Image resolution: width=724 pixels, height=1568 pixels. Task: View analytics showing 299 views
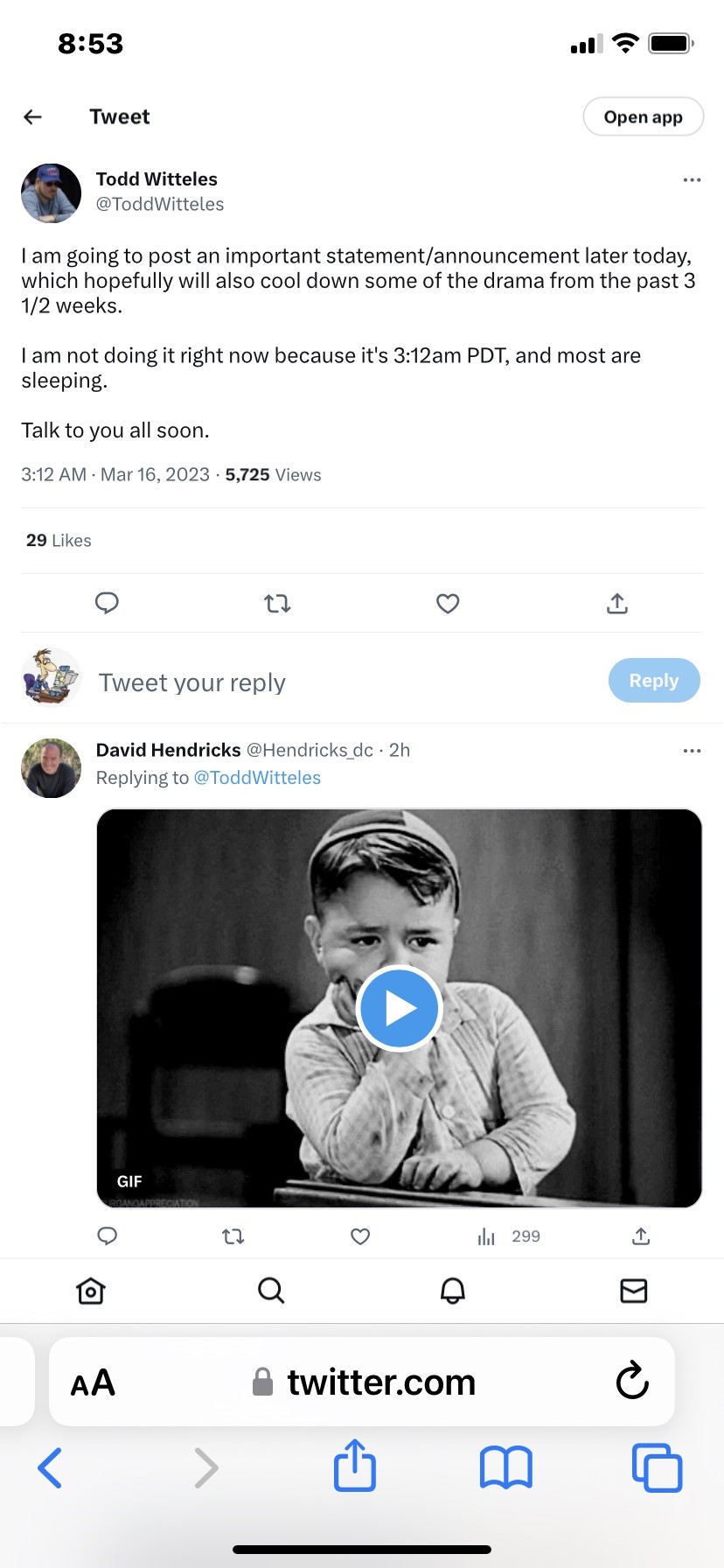(x=509, y=1236)
